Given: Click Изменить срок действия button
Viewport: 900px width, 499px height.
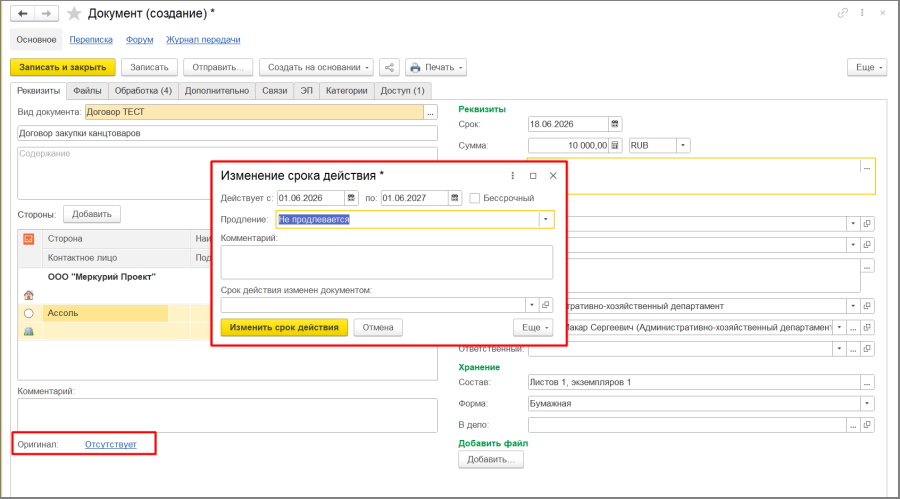Looking at the screenshot, I should 284,327.
